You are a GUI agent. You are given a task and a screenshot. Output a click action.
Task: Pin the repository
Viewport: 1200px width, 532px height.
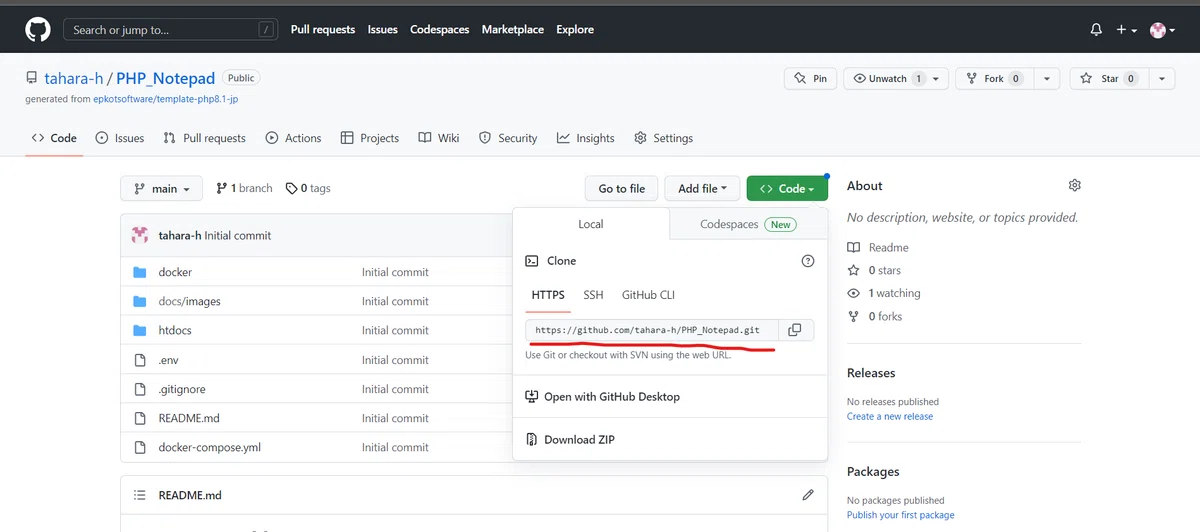coord(811,78)
